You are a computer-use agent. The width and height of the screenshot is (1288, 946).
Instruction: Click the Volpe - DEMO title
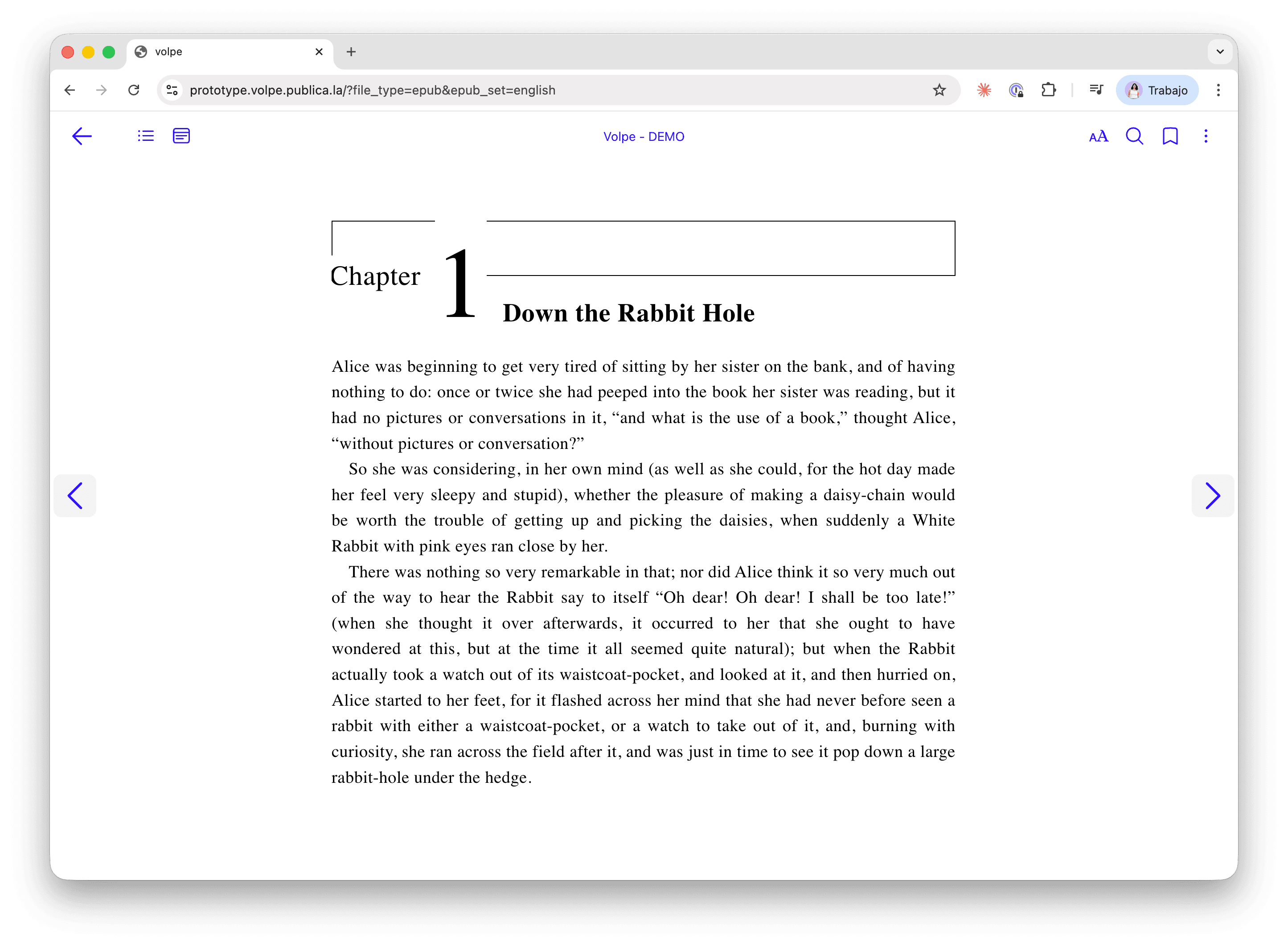pos(644,137)
